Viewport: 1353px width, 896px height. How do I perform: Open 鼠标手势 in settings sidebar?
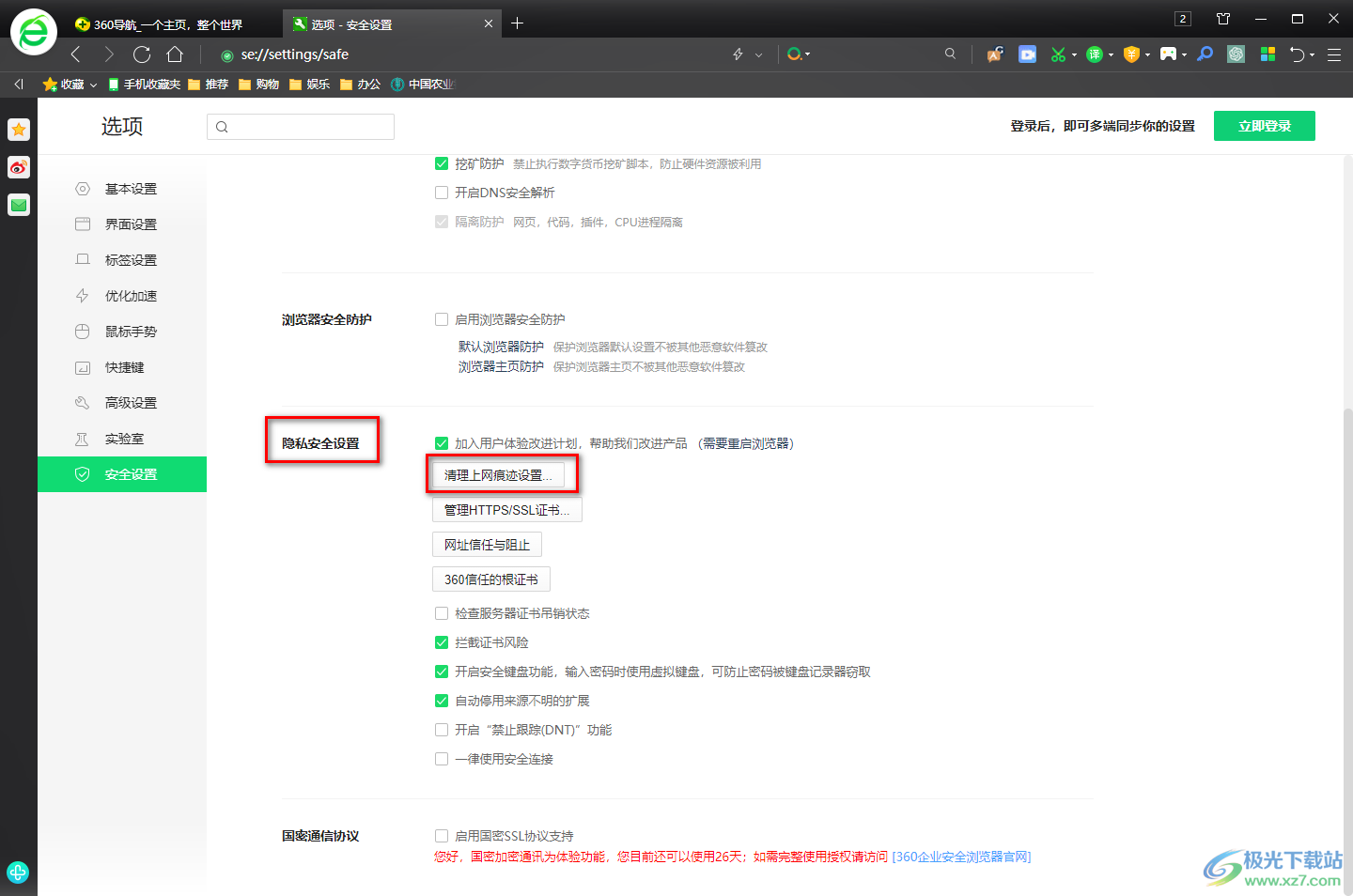(122, 332)
